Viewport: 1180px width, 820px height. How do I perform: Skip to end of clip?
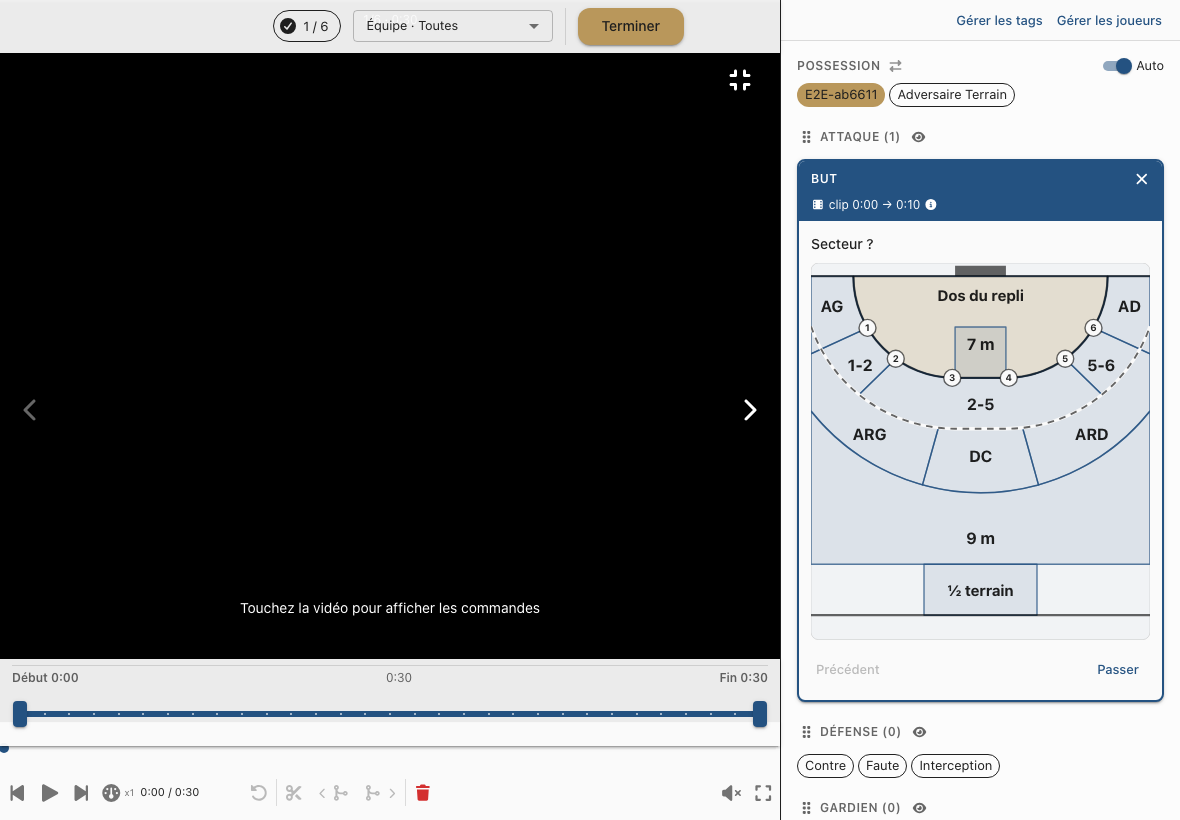81,793
